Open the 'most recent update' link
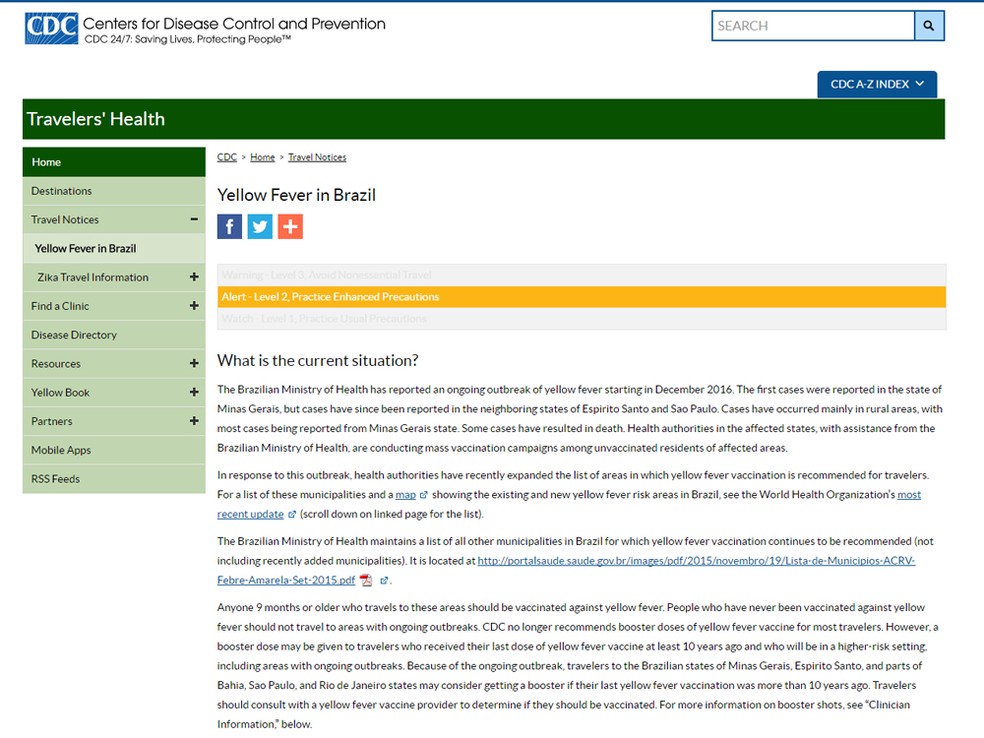The width and height of the screenshot is (984, 738). point(249,515)
